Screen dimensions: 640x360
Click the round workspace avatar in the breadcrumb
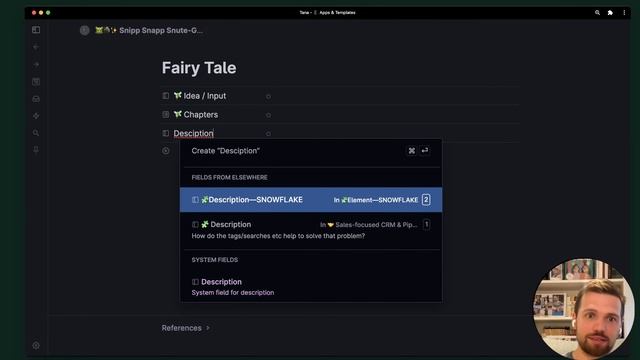click(x=84, y=30)
